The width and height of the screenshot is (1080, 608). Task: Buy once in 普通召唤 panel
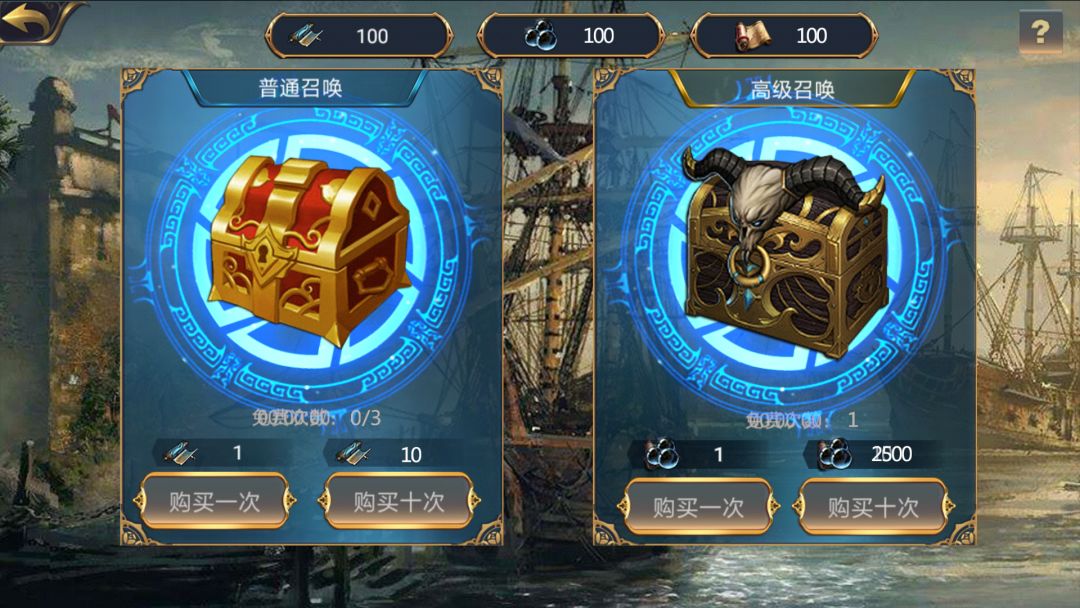[x=214, y=501]
